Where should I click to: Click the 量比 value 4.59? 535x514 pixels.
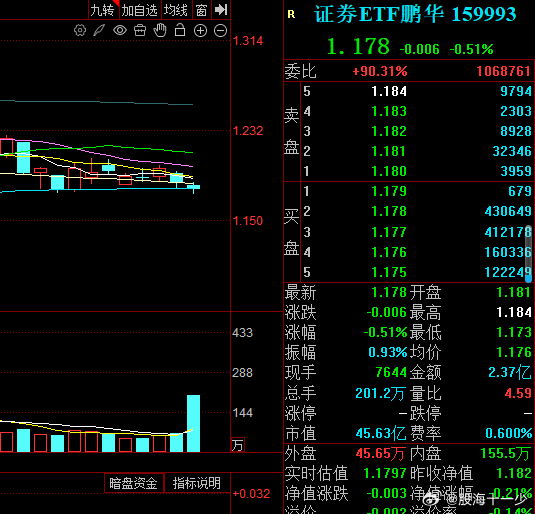click(518, 393)
